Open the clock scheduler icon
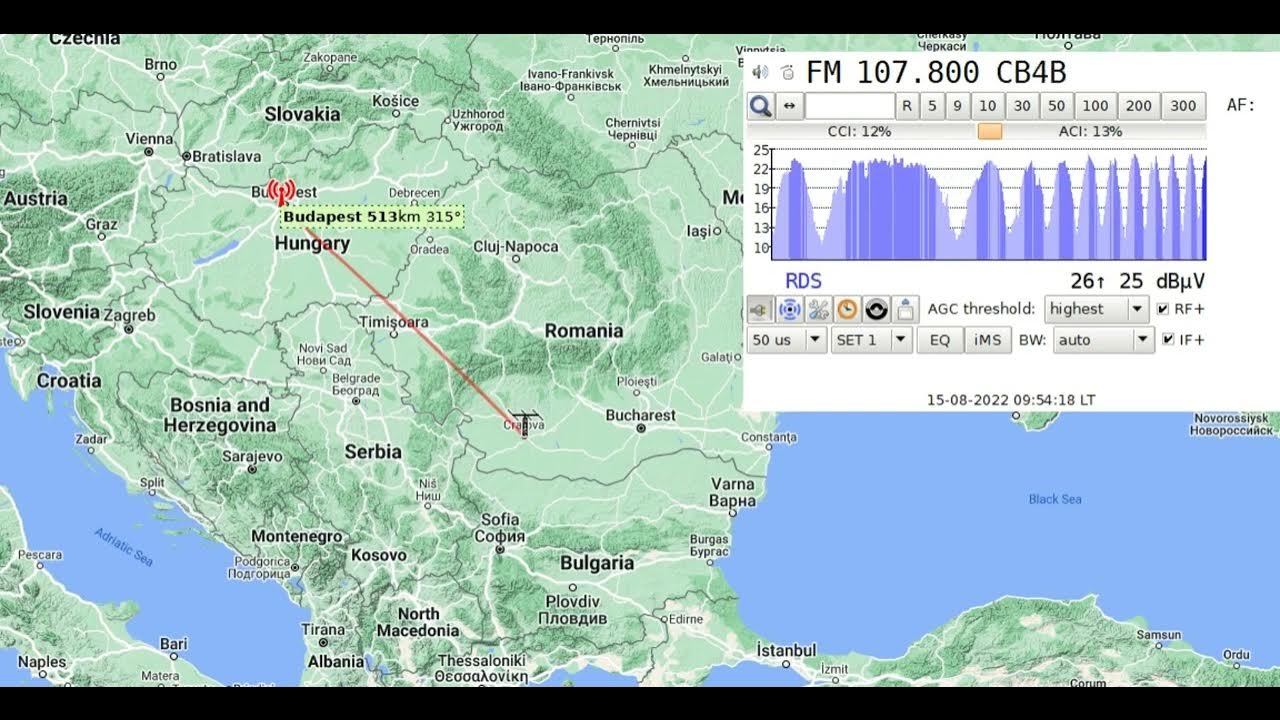The height and width of the screenshot is (720, 1280). coord(847,309)
